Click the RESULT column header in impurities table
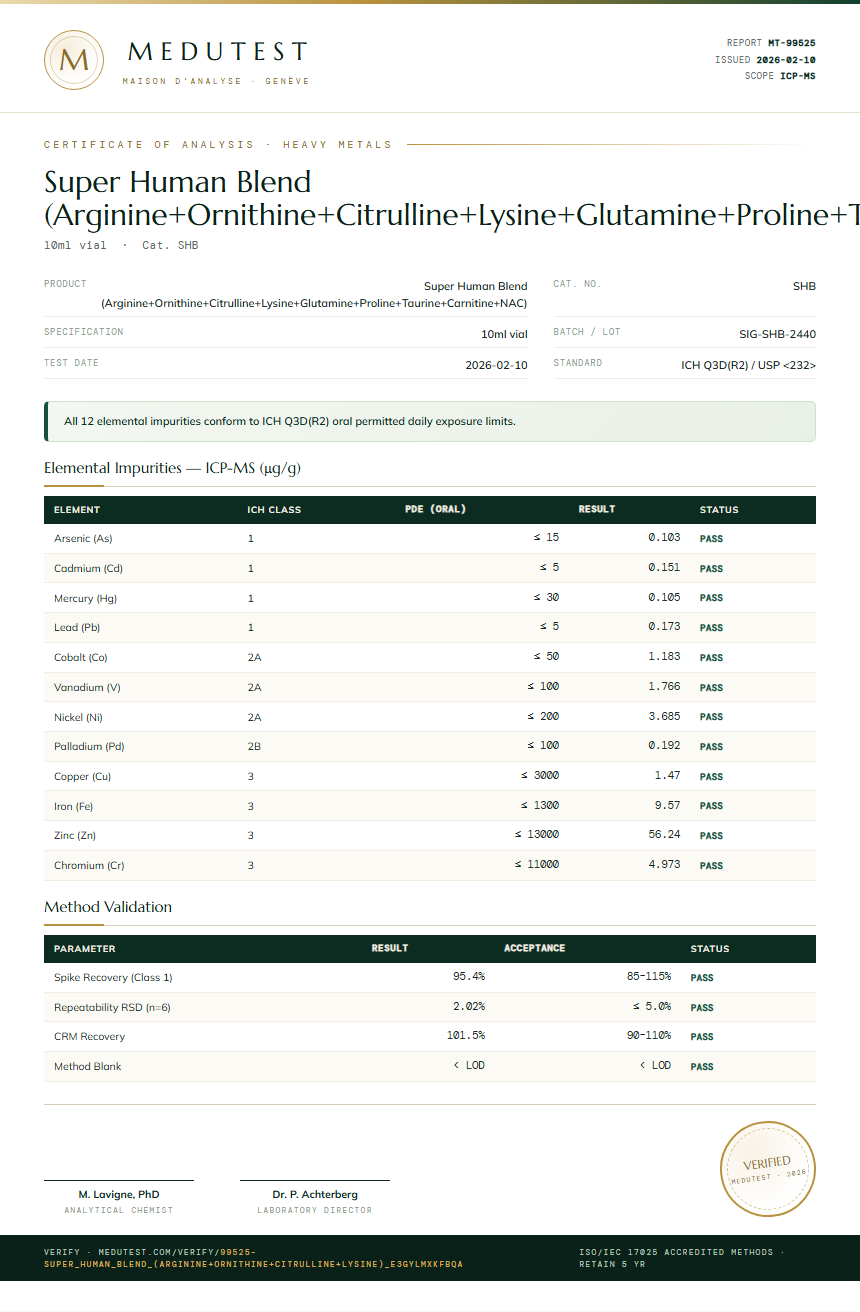 597,510
